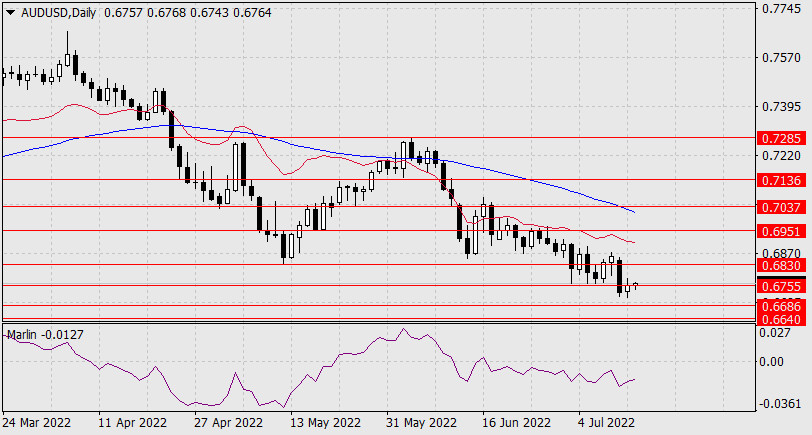Click the 11 Apr 2022 date label
The image size is (812, 435).
click(133, 423)
